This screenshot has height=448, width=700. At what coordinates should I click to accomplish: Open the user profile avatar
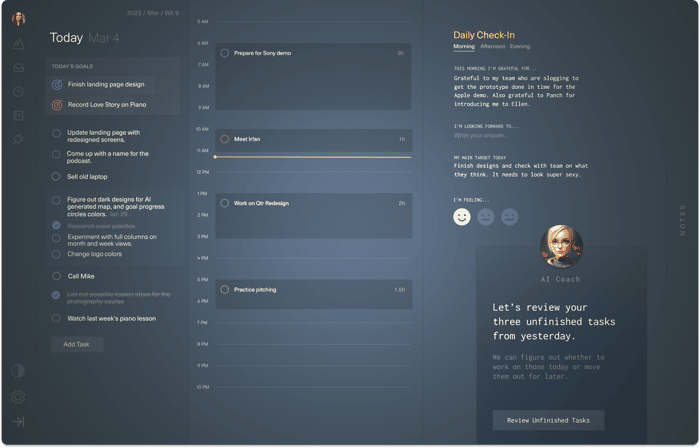coord(18,19)
